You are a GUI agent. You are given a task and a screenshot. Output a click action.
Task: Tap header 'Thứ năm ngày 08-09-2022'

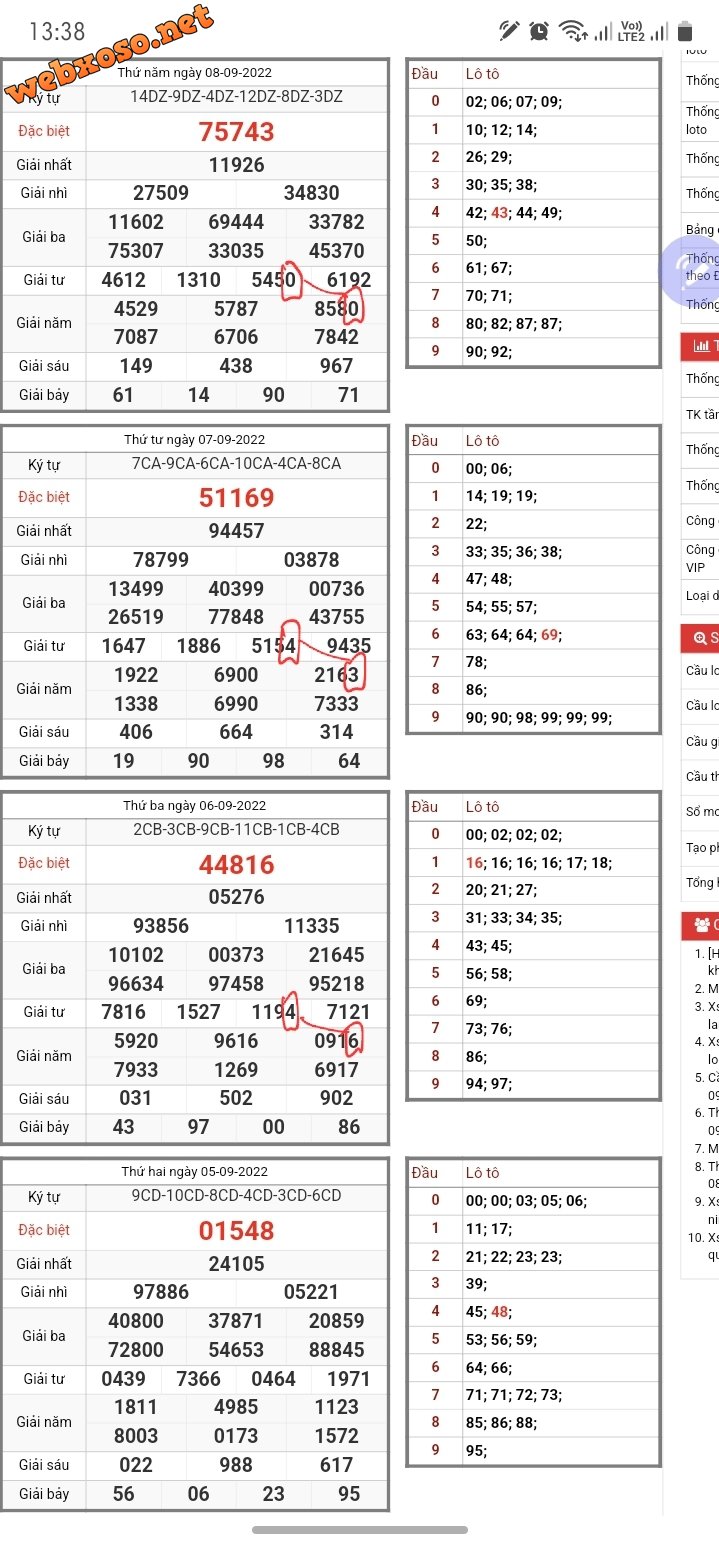click(x=195, y=73)
